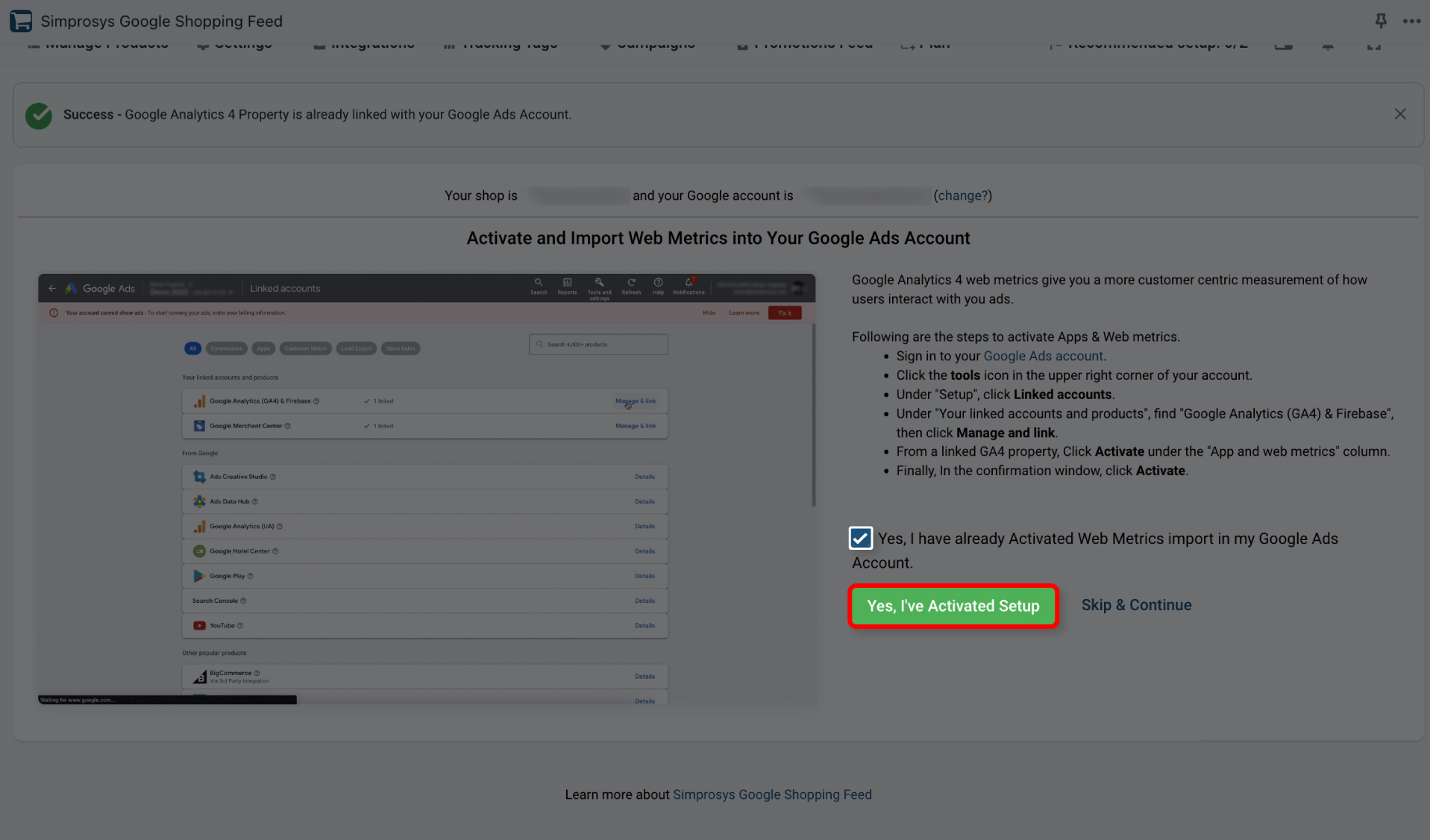This screenshot has height=840, width=1430.
Task: Click the 'Your shop is' text
Action: (x=480, y=195)
